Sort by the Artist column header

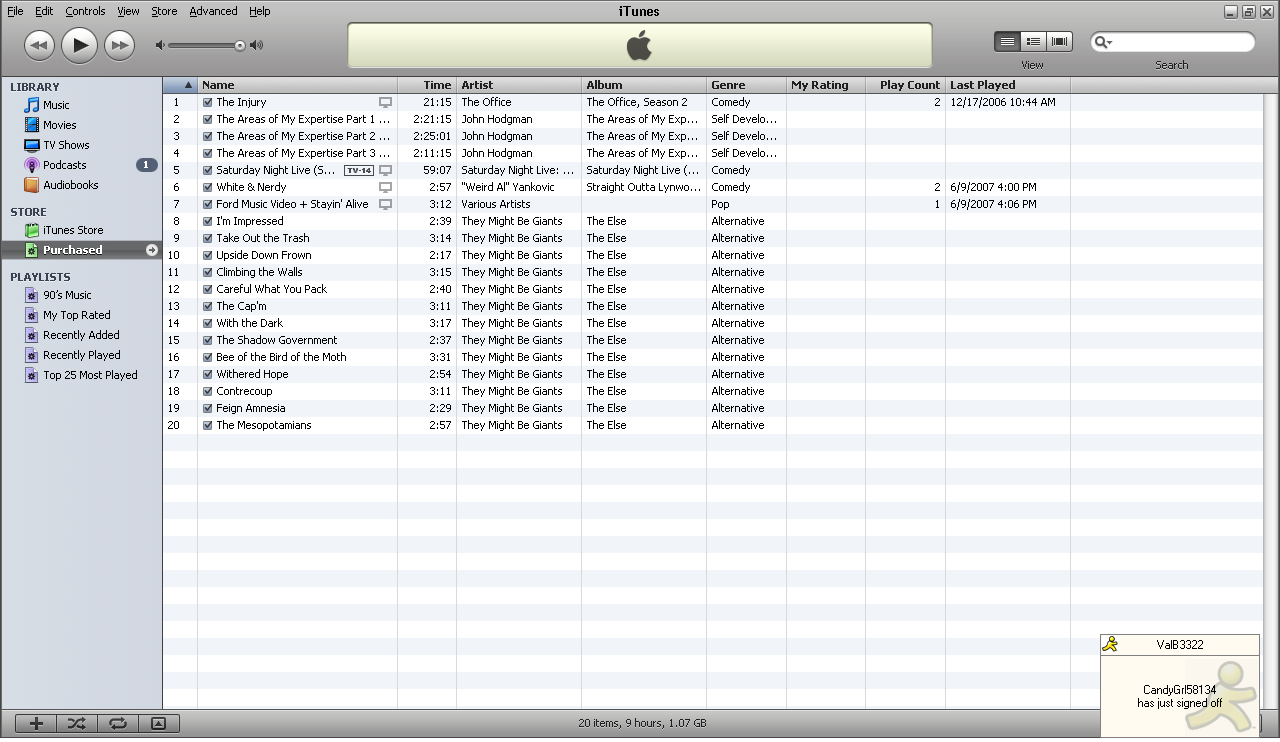519,85
